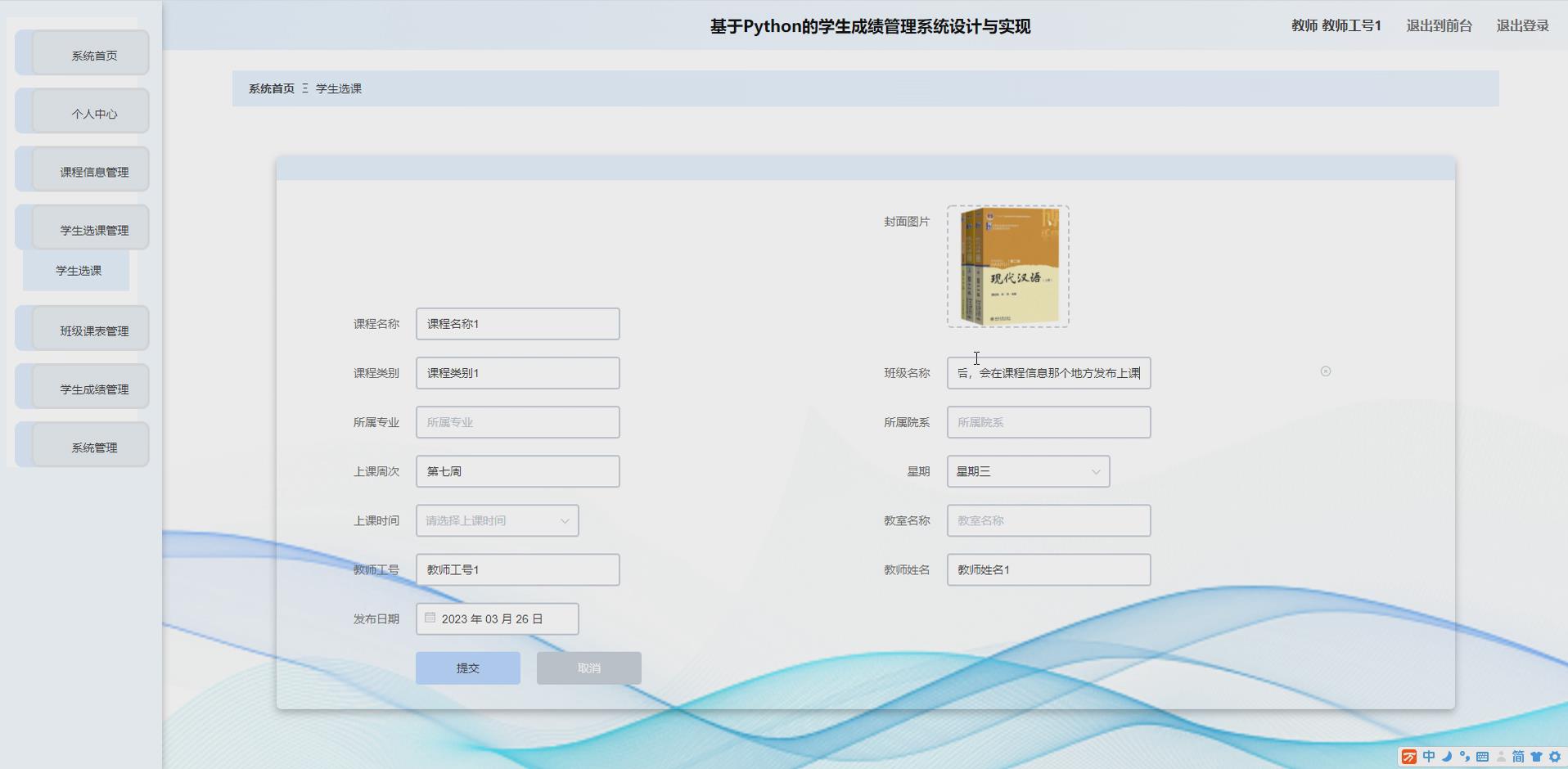Click the skin (shirt) icon in the tray
The height and width of the screenshot is (769, 1568).
[x=1538, y=758]
